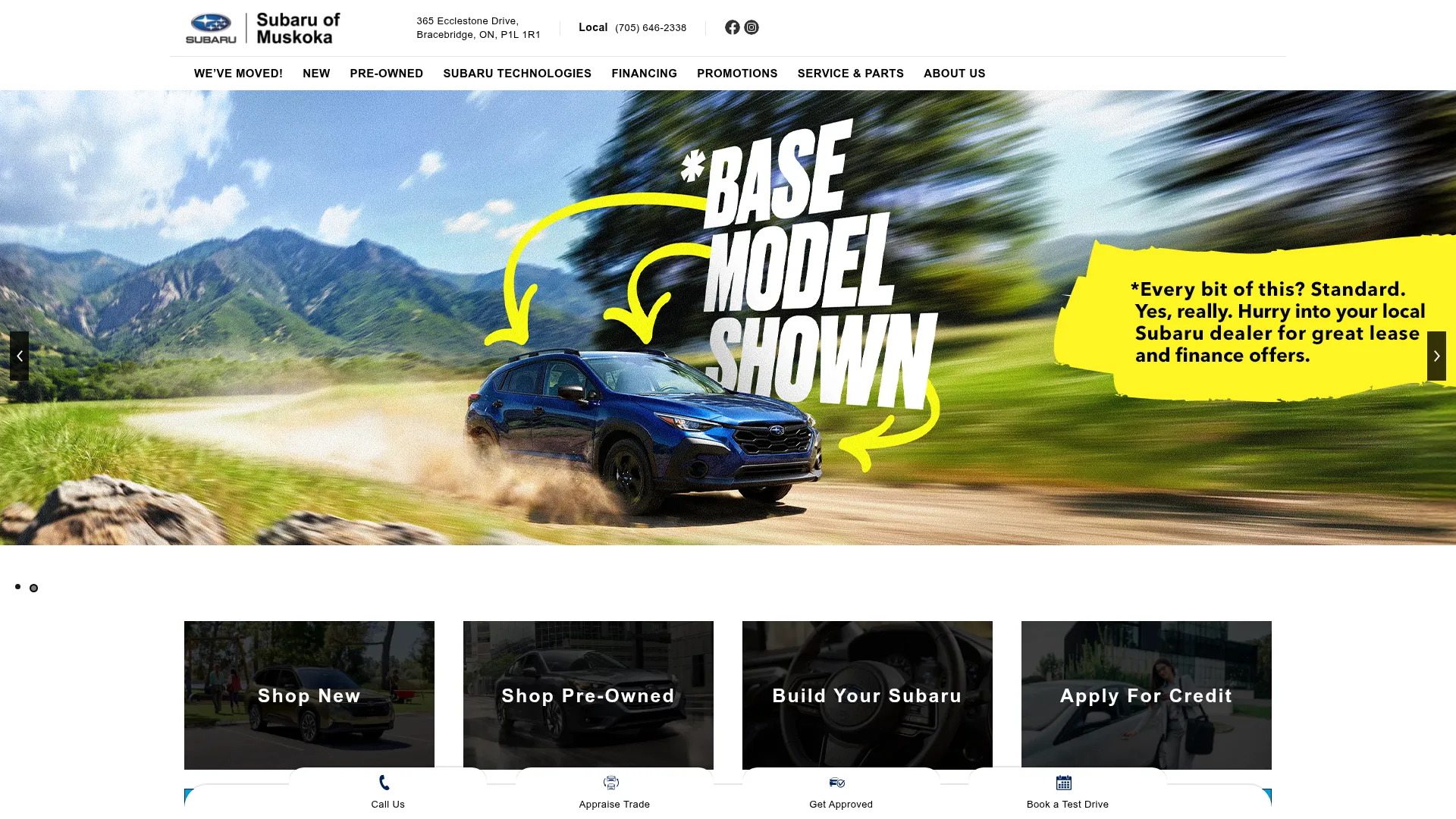Image resolution: width=1456 pixels, height=819 pixels.
Task: Click the Base Model Shown hero banner
Action: click(728, 318)
